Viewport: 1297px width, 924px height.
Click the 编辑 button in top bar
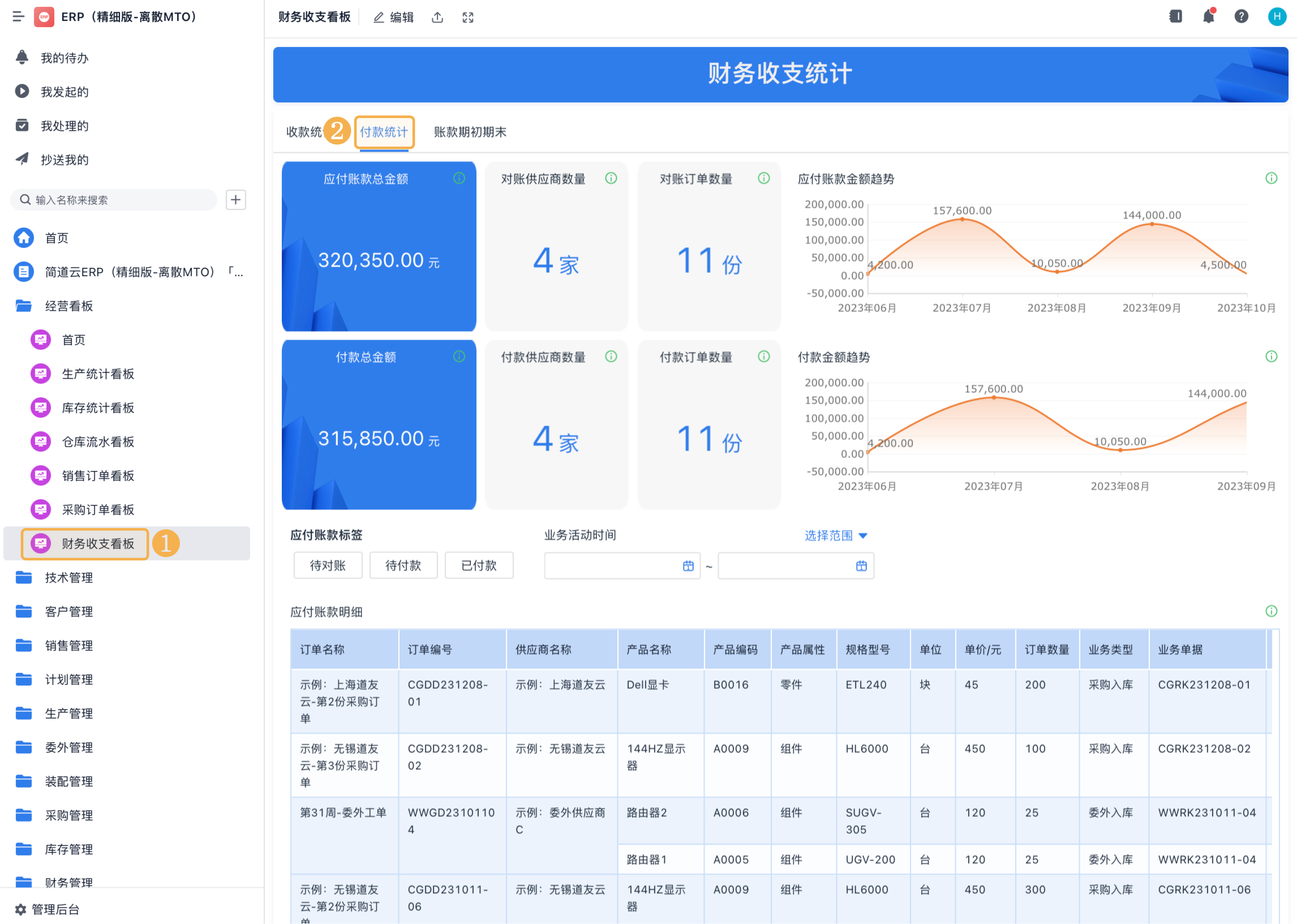[394, 18]
